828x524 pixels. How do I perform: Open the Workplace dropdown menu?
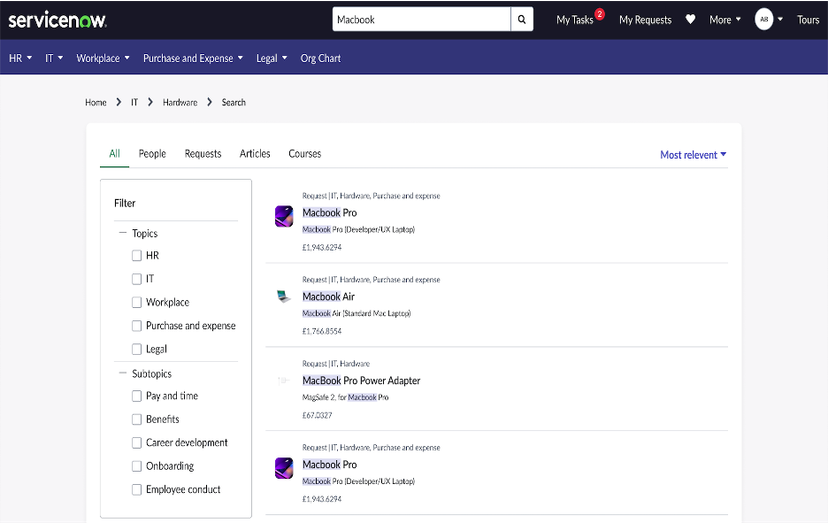tap(103, 58)
